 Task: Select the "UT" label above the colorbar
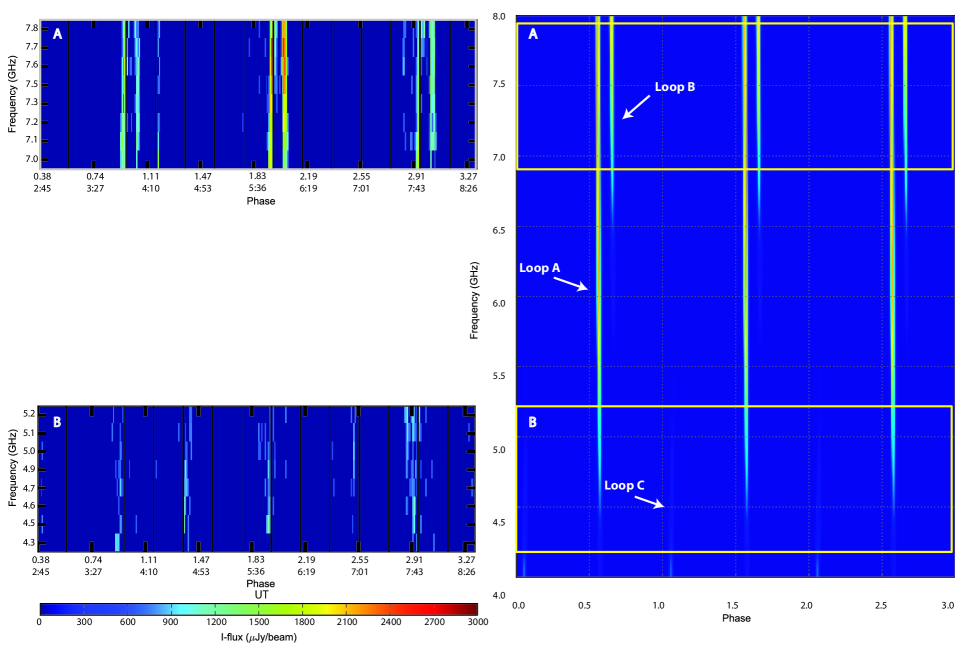tap(261, 595)
